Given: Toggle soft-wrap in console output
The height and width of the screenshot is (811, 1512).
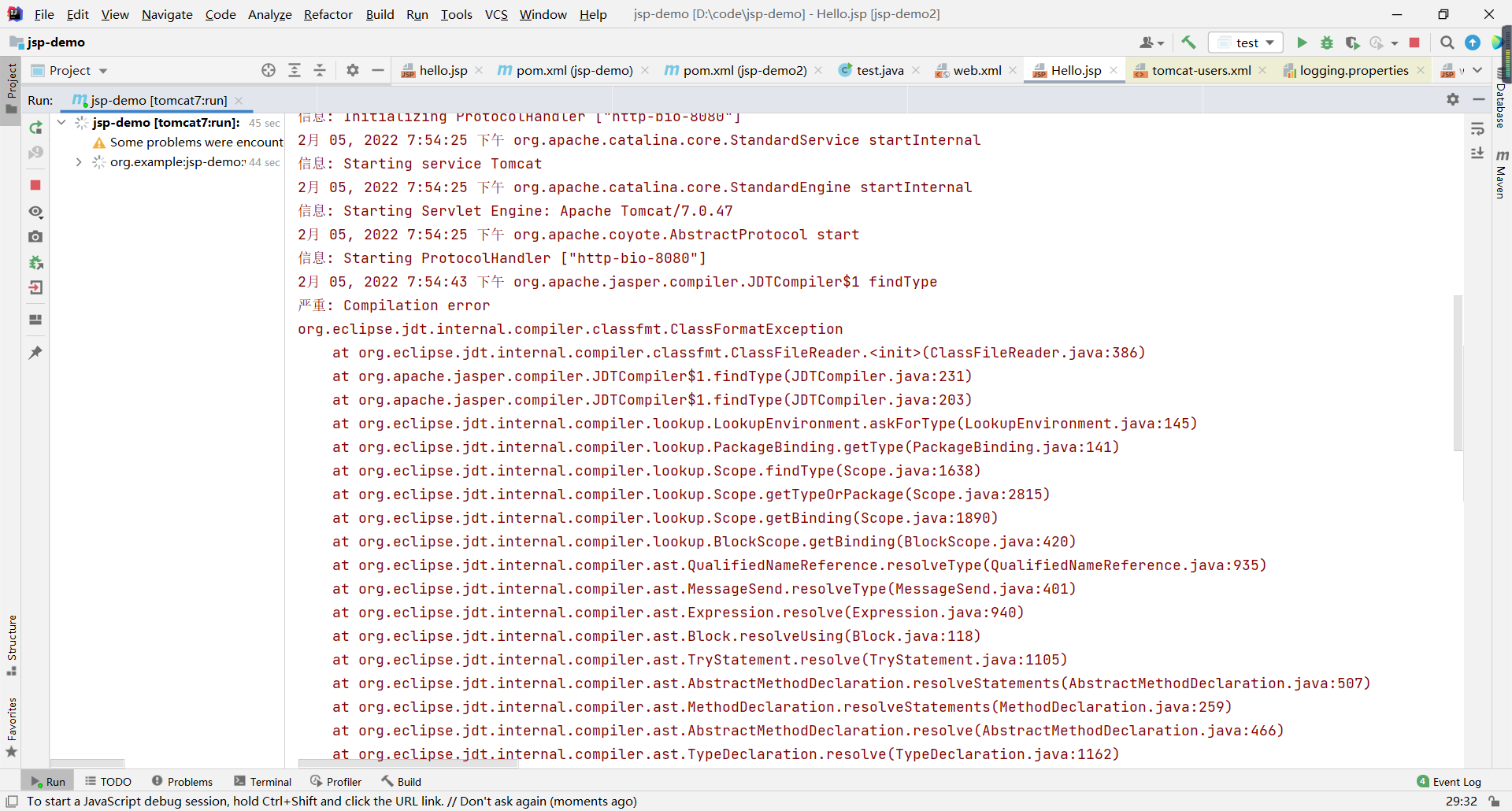Looking at the screenshot, I should click(x=1477, y=128).
